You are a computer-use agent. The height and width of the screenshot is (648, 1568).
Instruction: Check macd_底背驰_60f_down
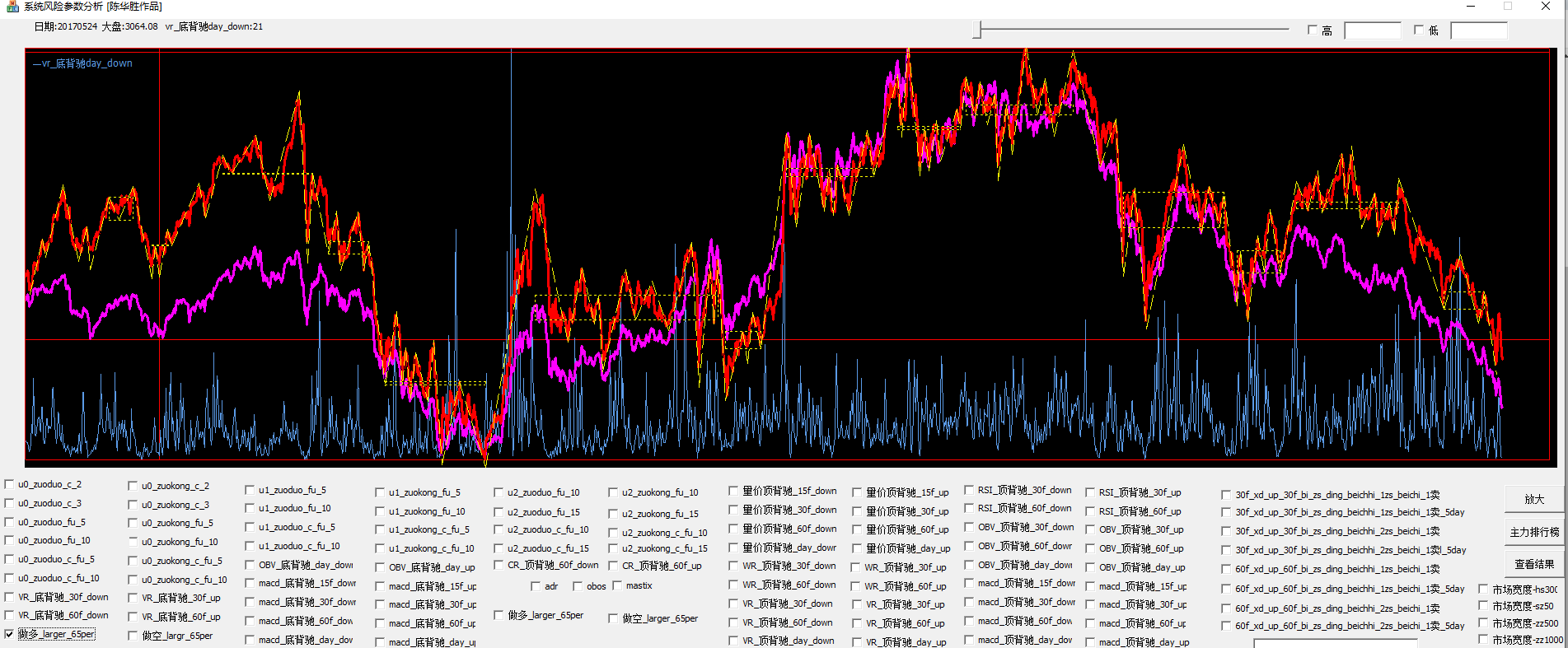tap(250, 621)
